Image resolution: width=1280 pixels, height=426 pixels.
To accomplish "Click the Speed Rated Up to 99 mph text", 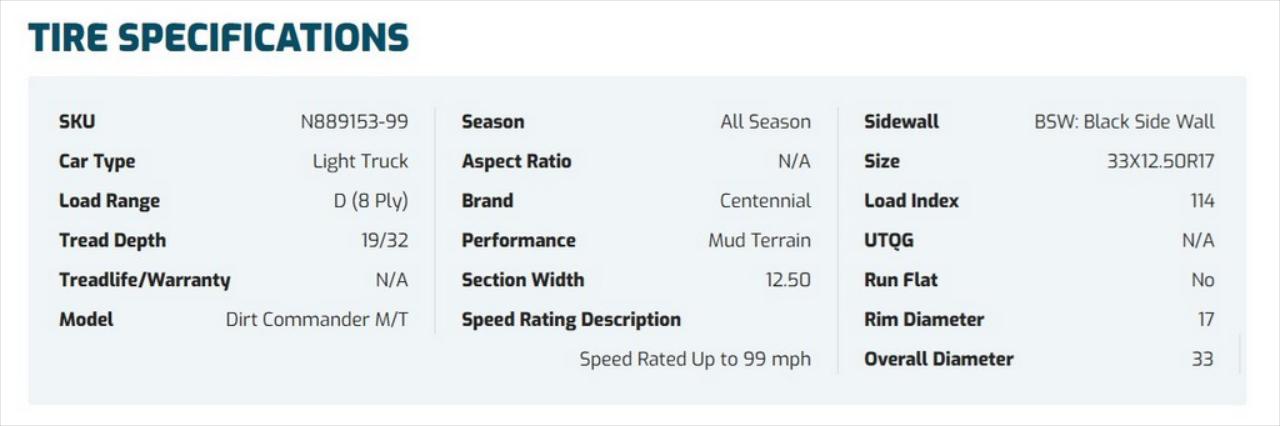I will [695, 359].
